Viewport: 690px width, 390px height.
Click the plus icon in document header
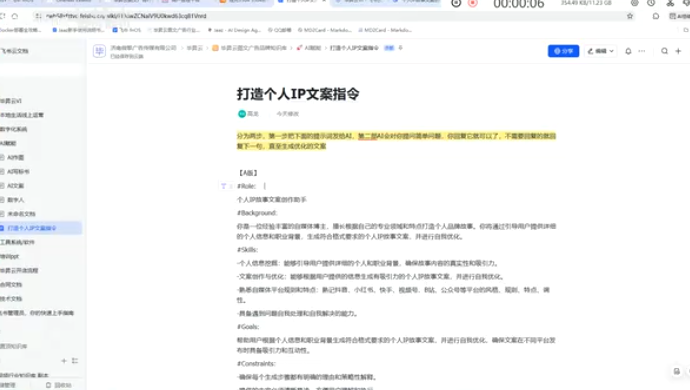click(678, 51)
